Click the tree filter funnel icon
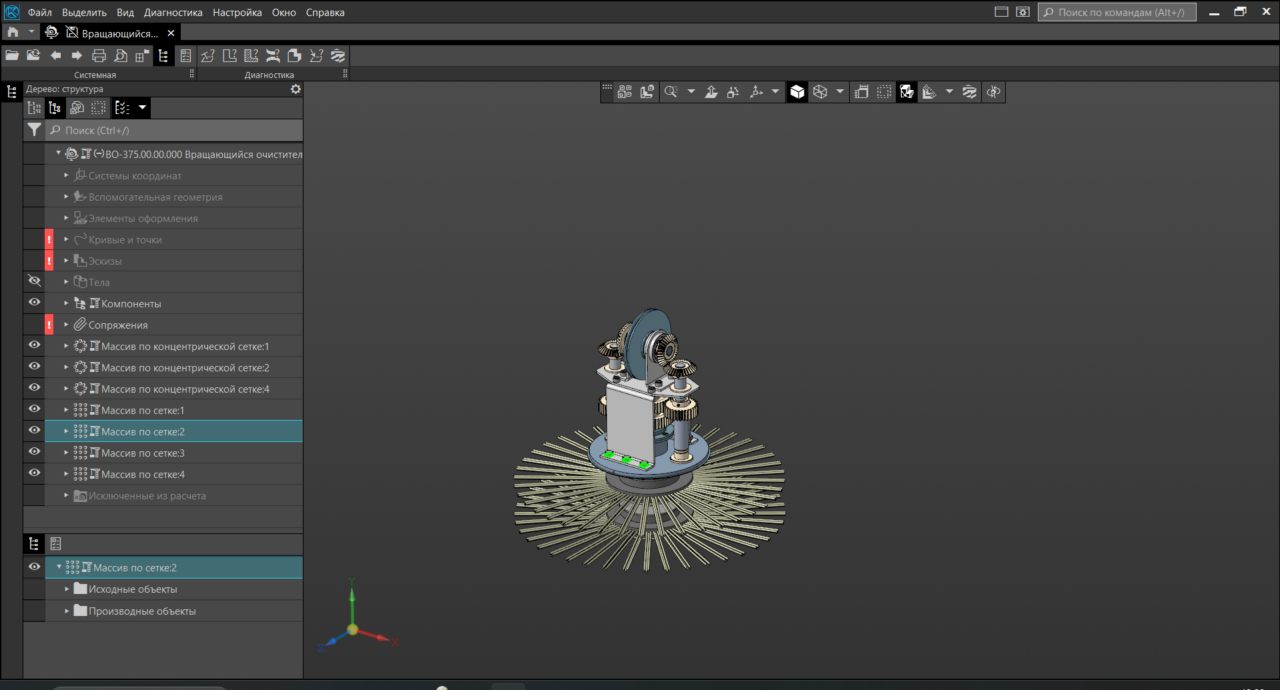 [x=34, y=130]
